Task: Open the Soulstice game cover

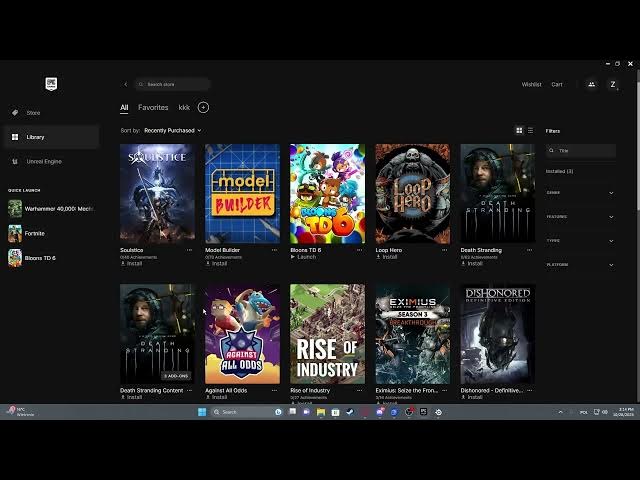Action: click(157, 193)
